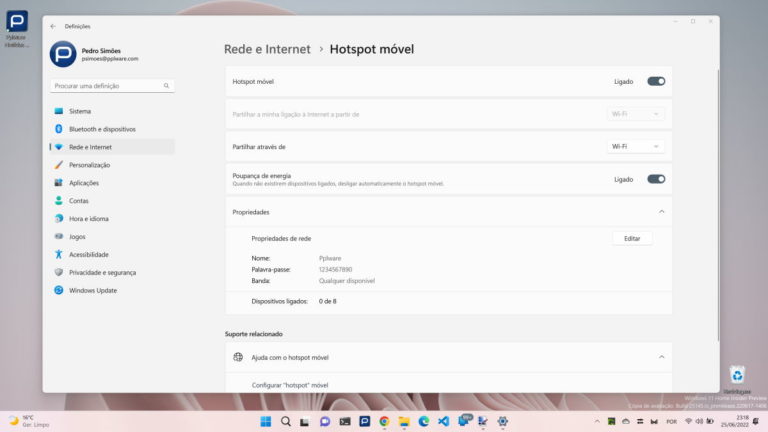Collapse Ajuda com o hotspot móvel

pyautogui.click(x=661, y=357)
